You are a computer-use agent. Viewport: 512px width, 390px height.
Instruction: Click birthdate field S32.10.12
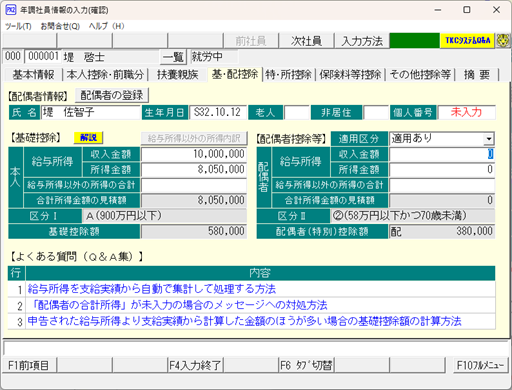click(x=218, y=112)
